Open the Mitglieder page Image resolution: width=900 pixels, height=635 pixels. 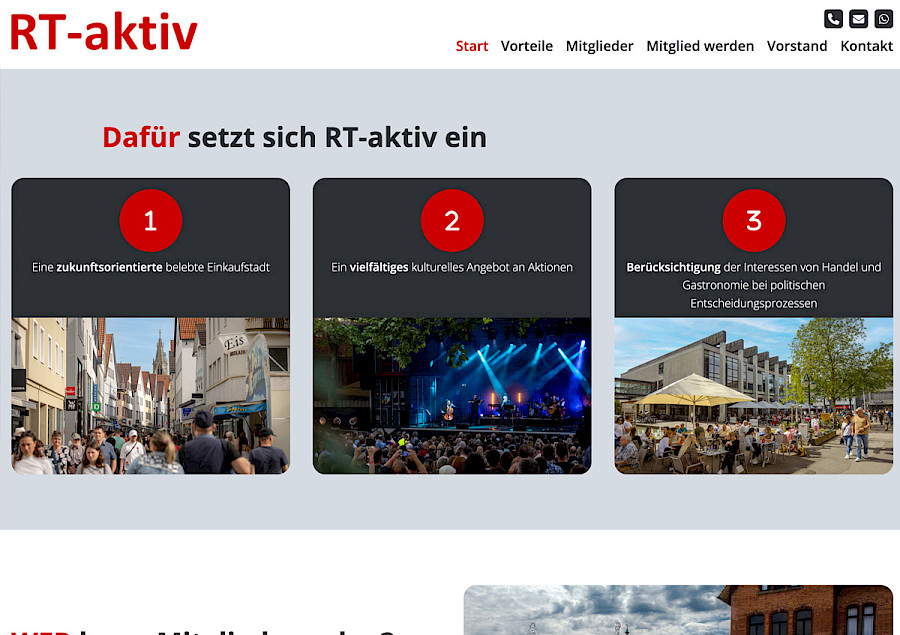599,46
